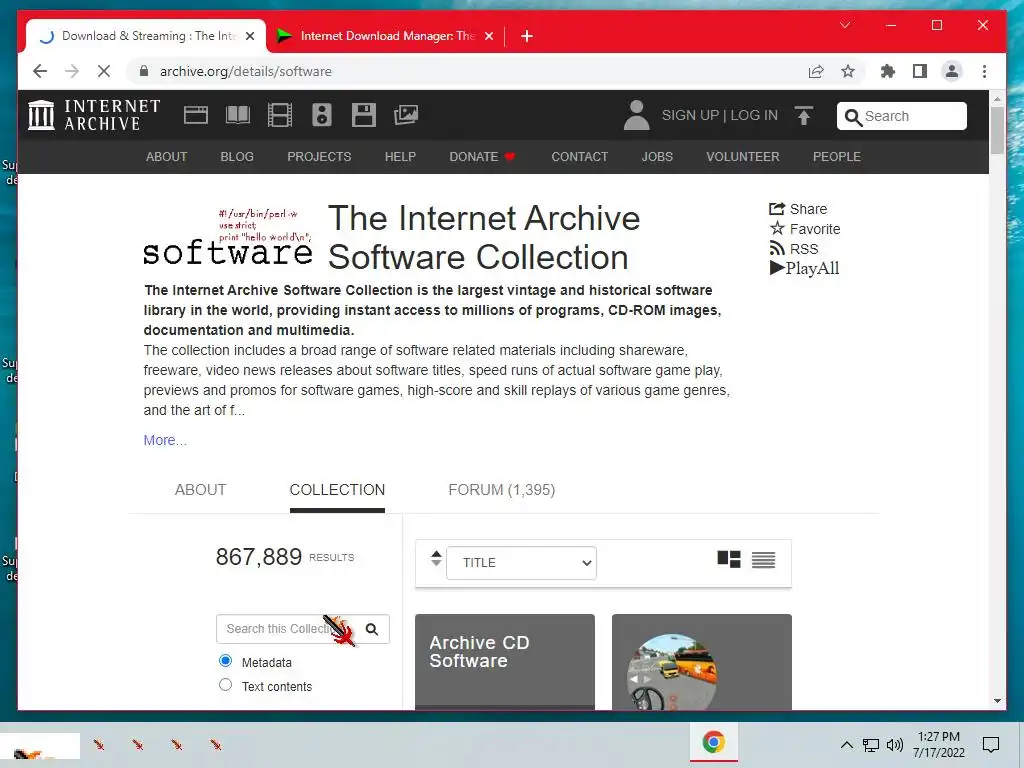1024x768 pixels.
Task: Open the PEOPLE nav link
Action: pyautogui.click(x=837, y=157)
